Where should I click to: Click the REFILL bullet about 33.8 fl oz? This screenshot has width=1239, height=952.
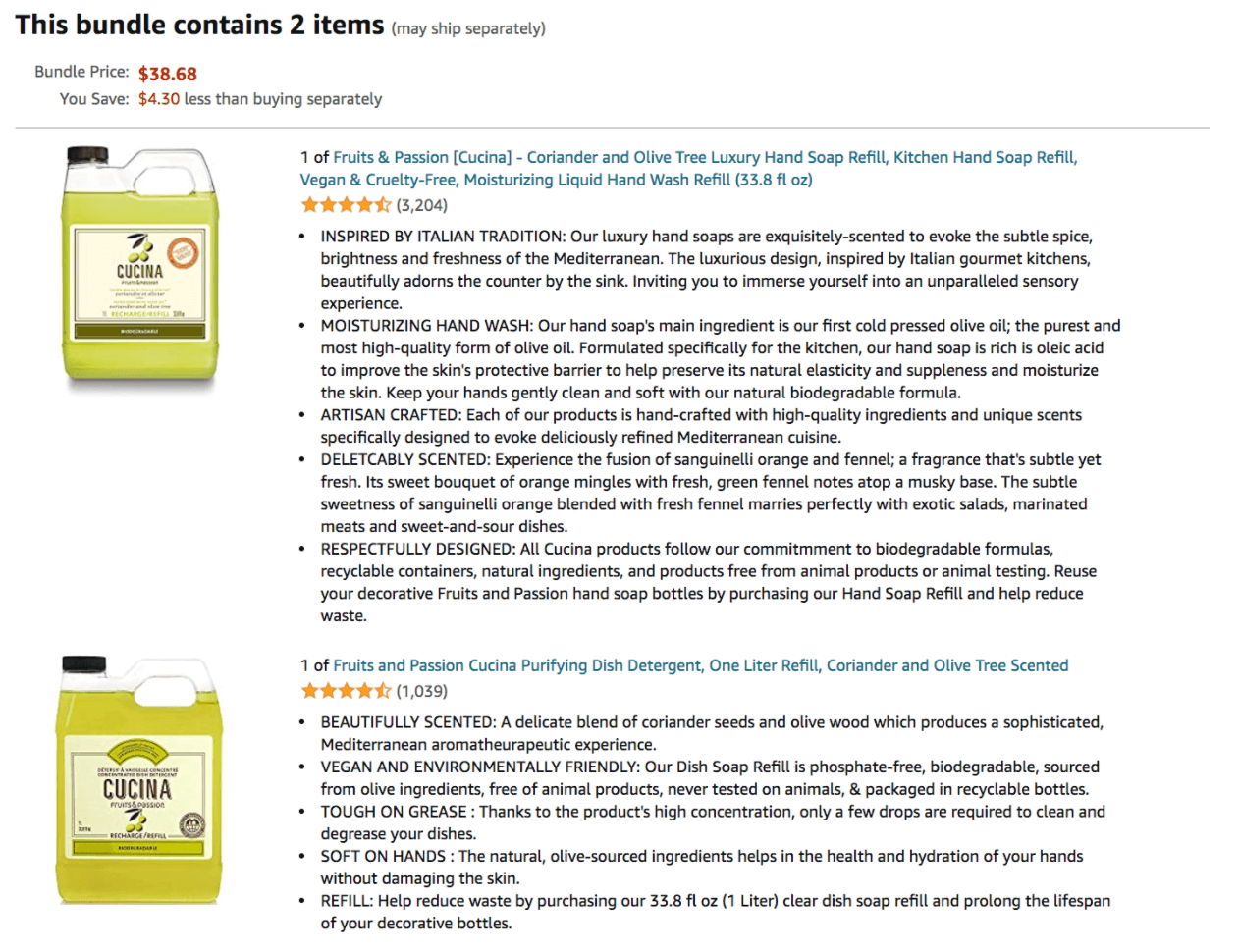click(716, 912)
